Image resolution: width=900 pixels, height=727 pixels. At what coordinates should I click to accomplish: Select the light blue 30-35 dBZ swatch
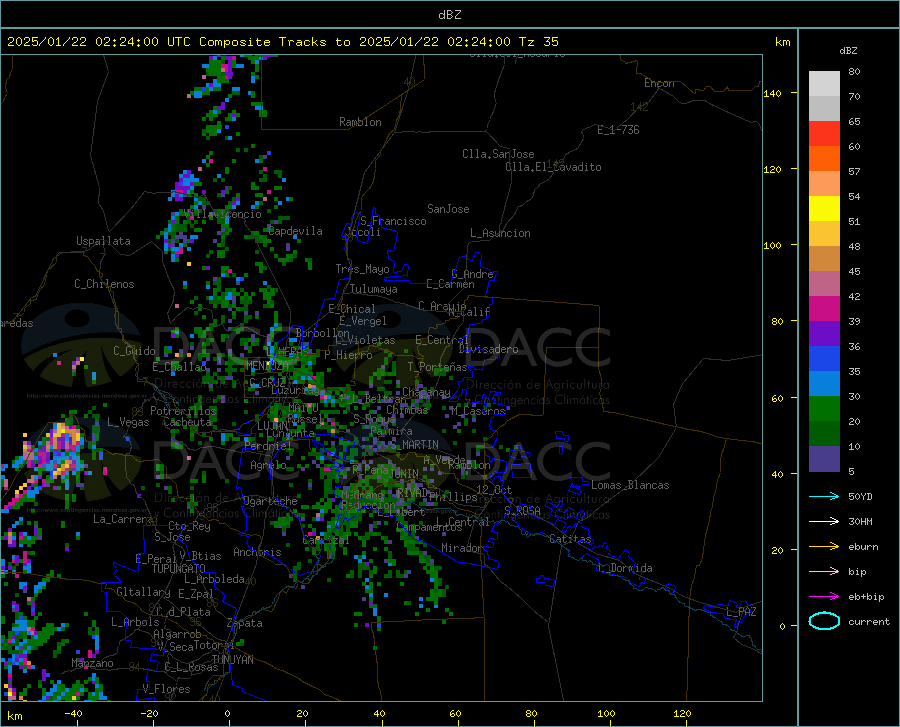[824, 384]
